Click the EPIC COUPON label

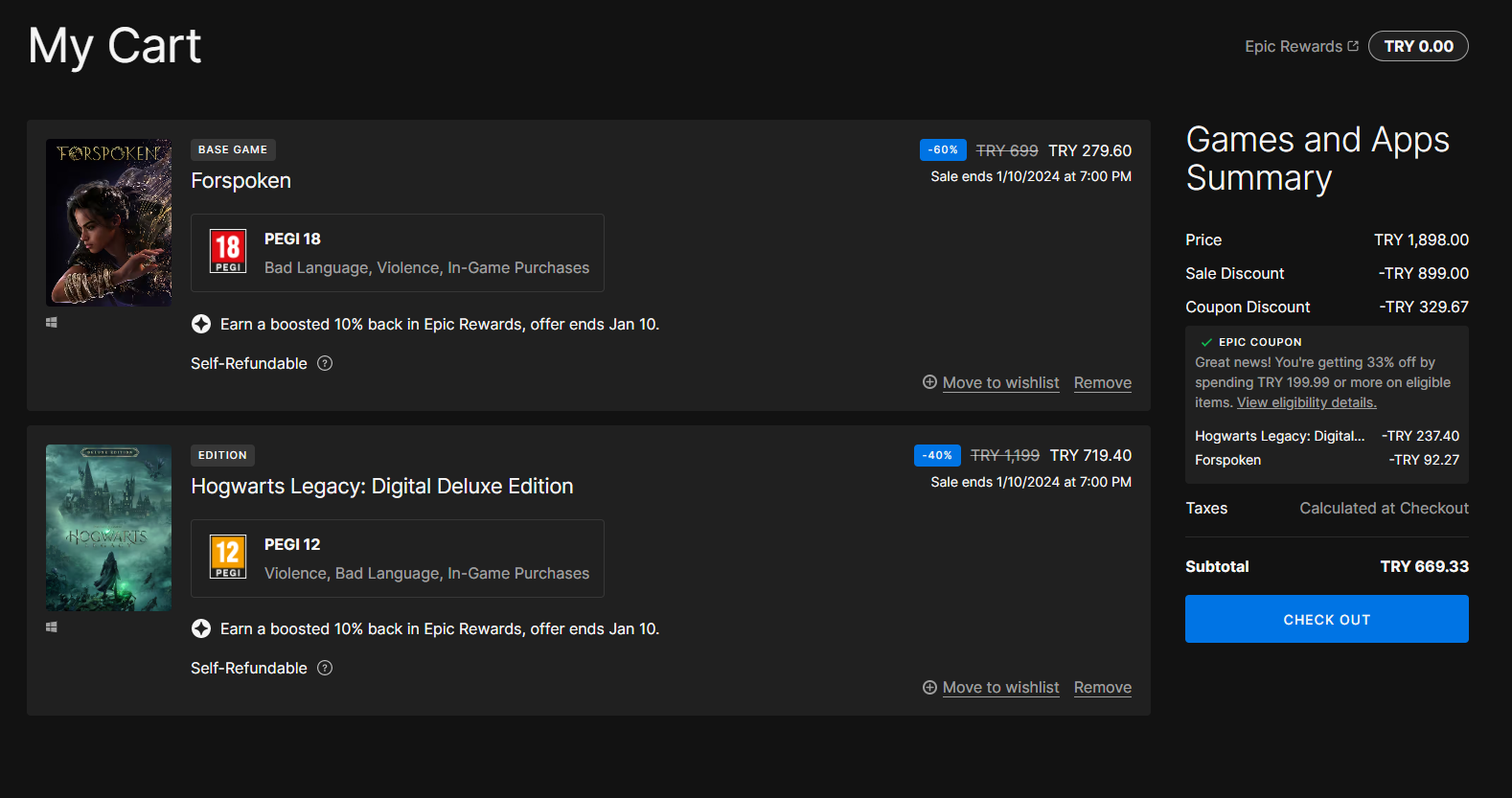[1260, 342]
